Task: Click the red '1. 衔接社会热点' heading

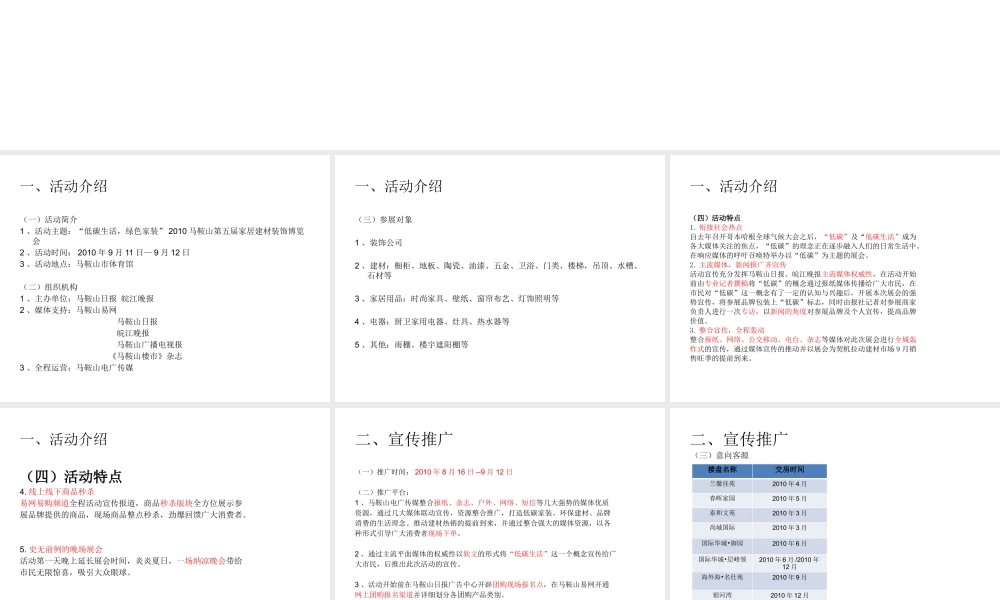Action: pyautogui.click(x=716, y=227)
